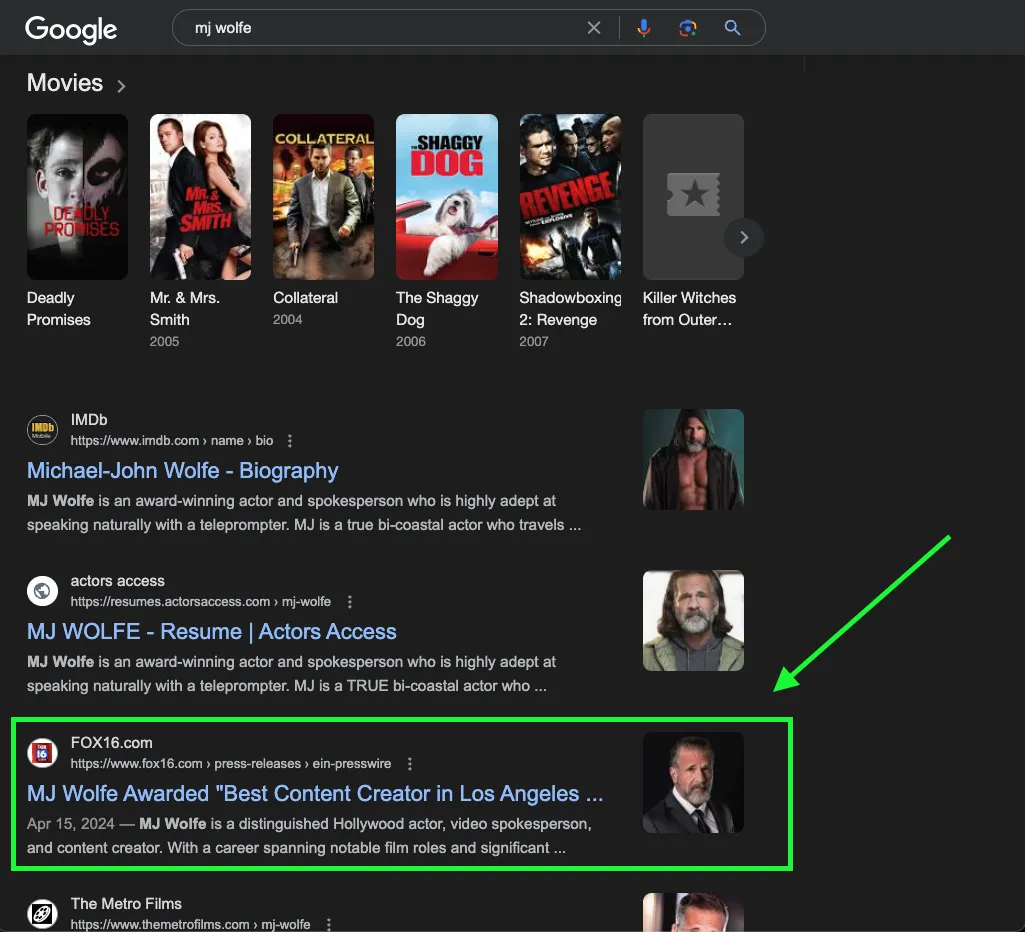Click the FOX16 site favicon
The width and height of the screenshot is (1025, 932).
42,753
